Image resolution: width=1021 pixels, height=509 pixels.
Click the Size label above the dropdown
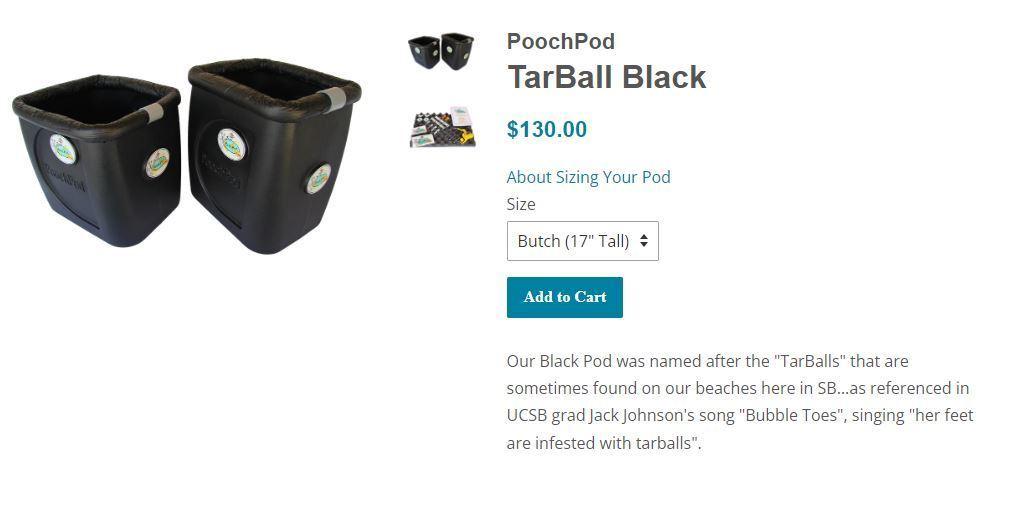coord(521,204)
